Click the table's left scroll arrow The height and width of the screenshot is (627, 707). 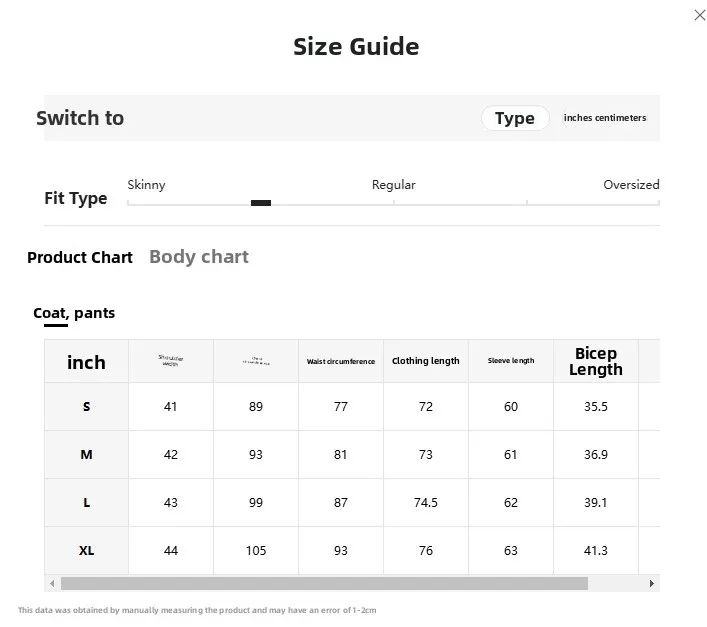point(52,583)
